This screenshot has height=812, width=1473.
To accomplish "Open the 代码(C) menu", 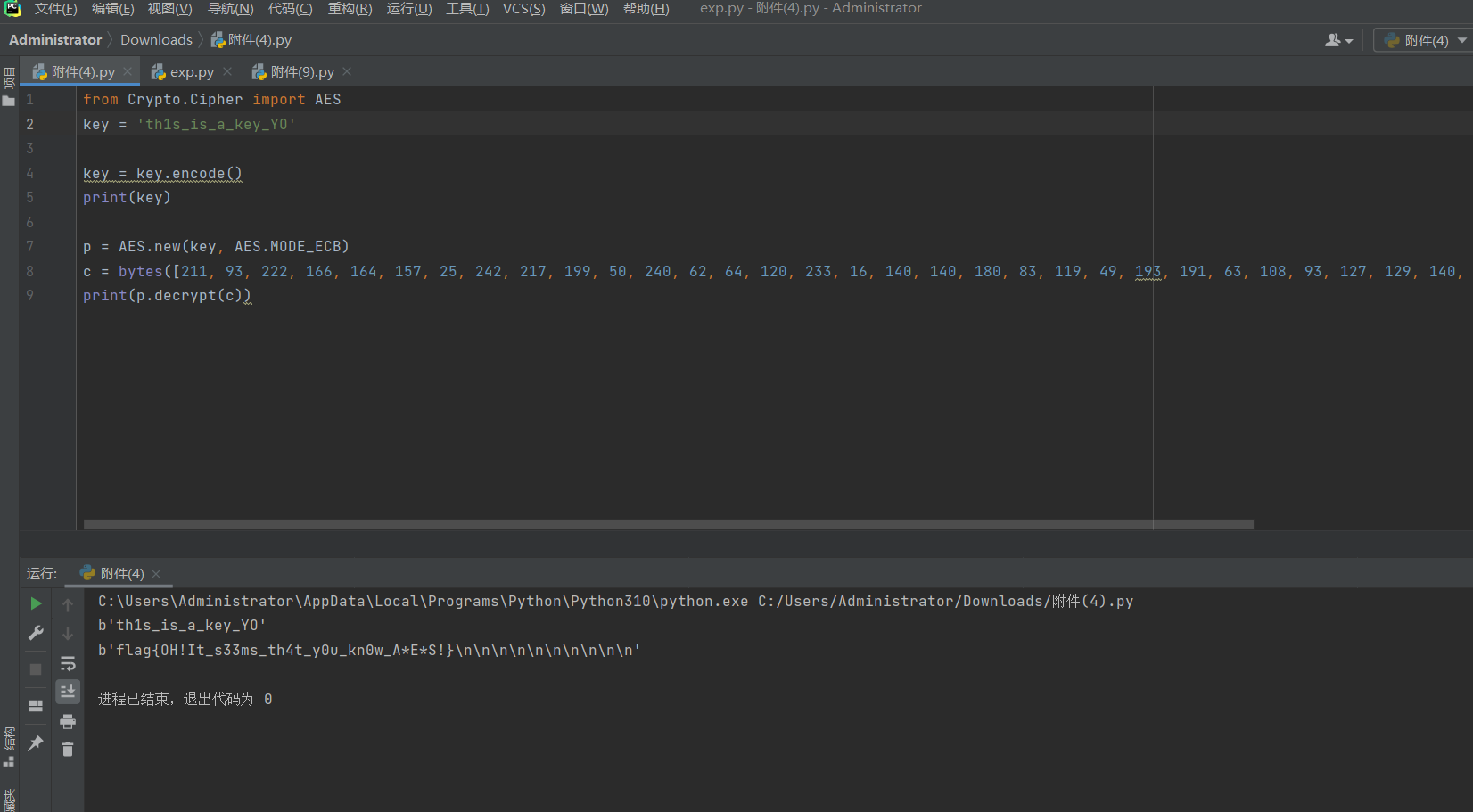I will point(291,9).
